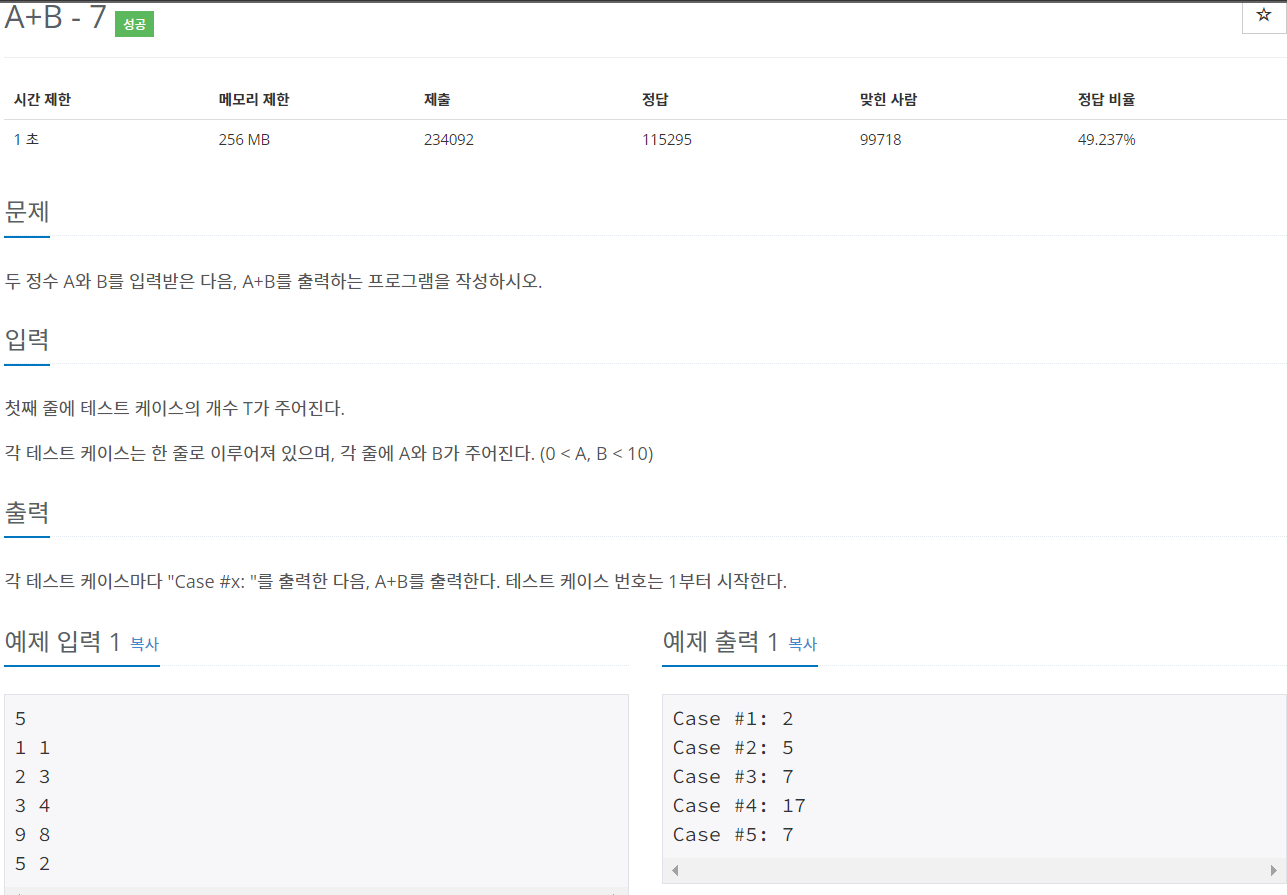Select the submission count 234092
The height and width of the screenshot is (895, 1287).
tap(449, 139)
